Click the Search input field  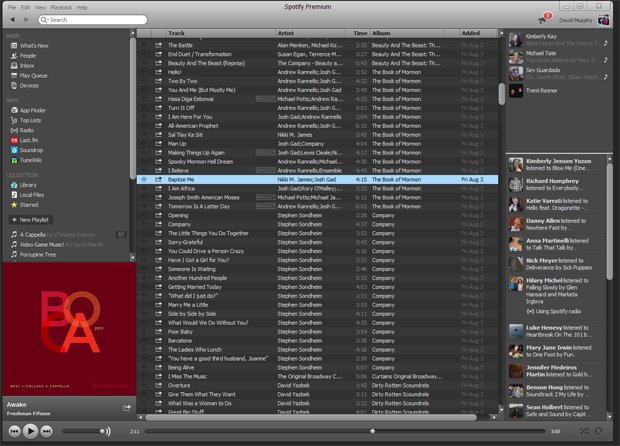pyautogui.click(x=93, y=19)
